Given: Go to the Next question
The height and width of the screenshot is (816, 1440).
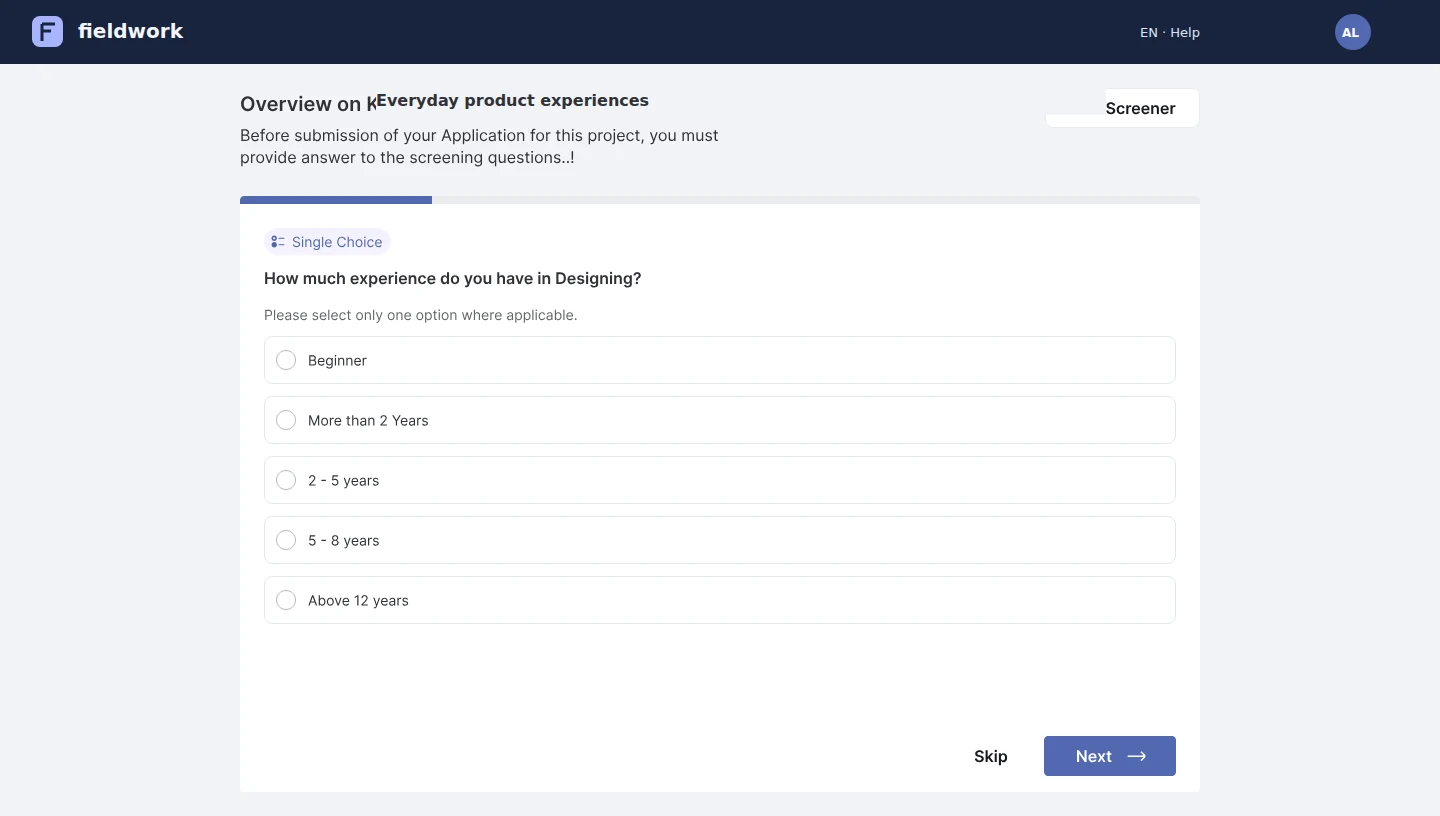Looking at the screenshot, I should pos(1110,756).
